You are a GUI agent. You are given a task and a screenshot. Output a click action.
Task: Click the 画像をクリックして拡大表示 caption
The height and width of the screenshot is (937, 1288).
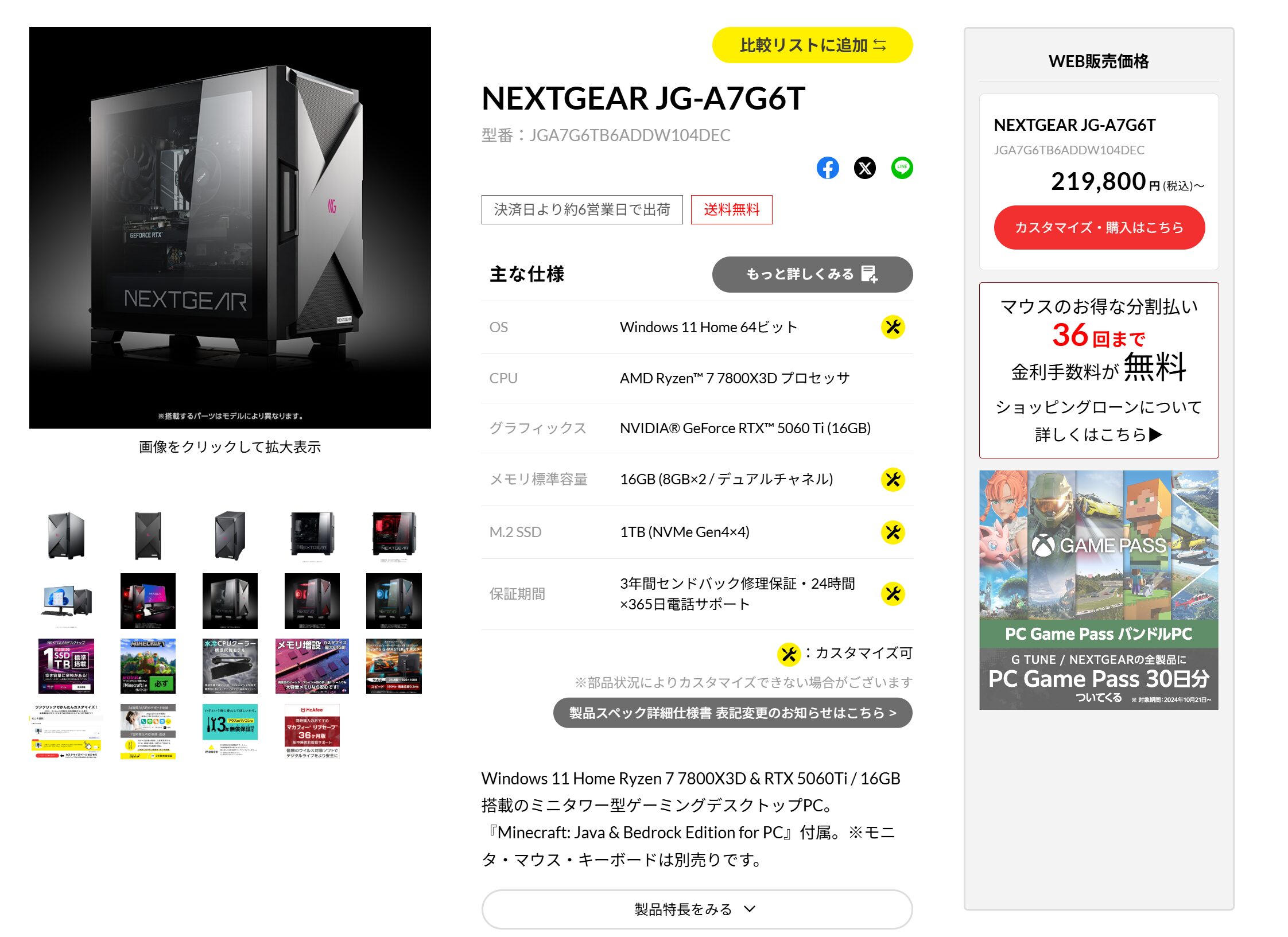click(230, 447)
